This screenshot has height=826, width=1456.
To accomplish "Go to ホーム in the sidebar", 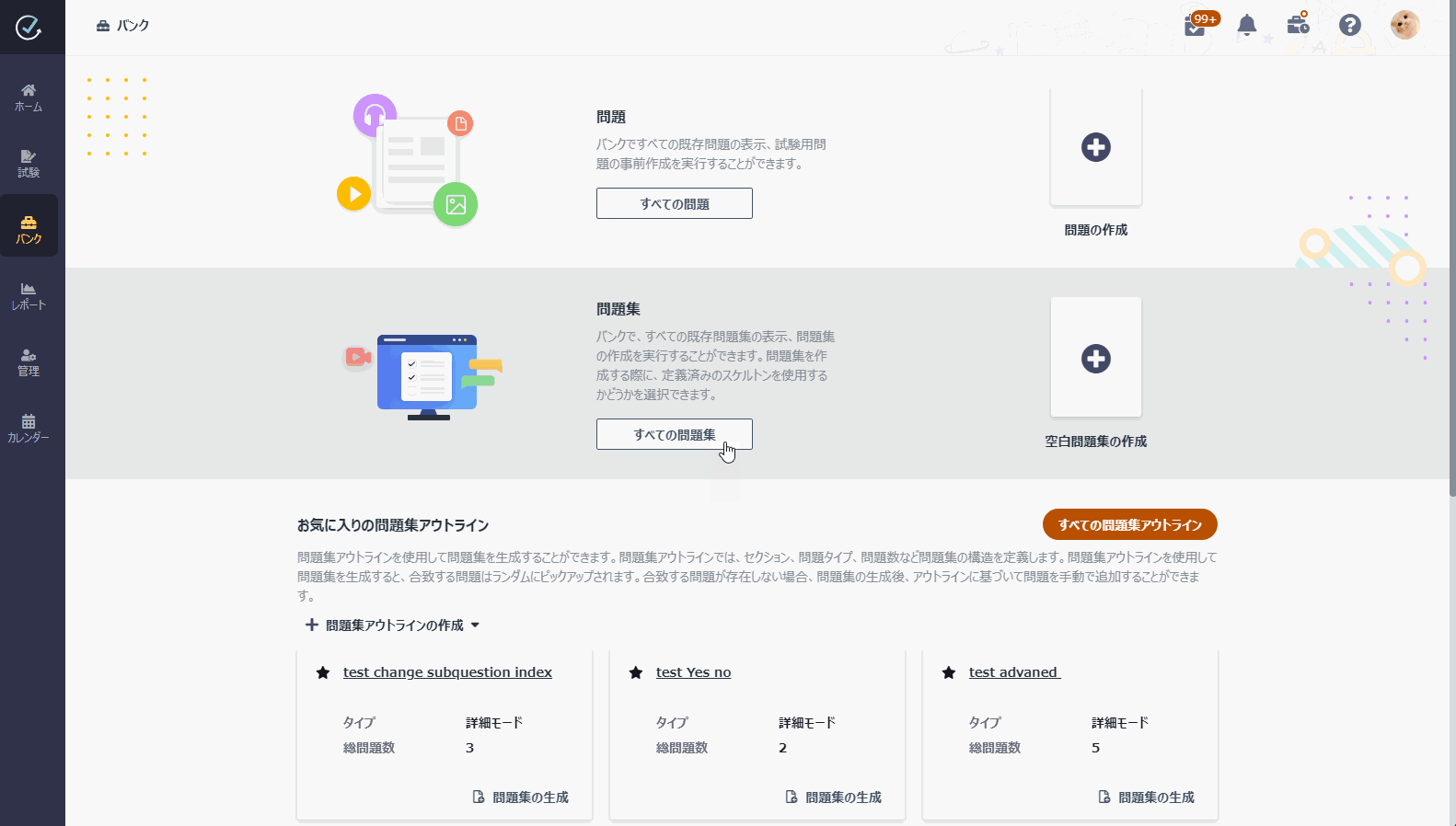I will coord(29,97).
